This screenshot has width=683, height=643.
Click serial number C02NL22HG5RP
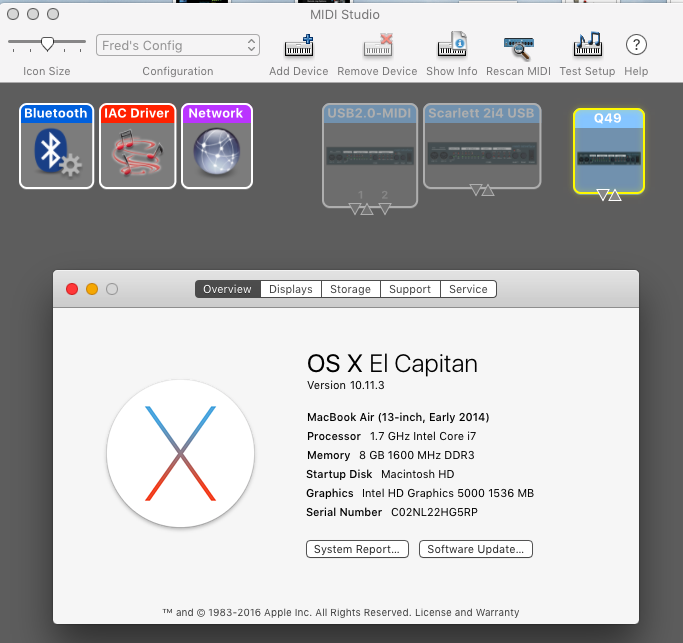point(434,512)
